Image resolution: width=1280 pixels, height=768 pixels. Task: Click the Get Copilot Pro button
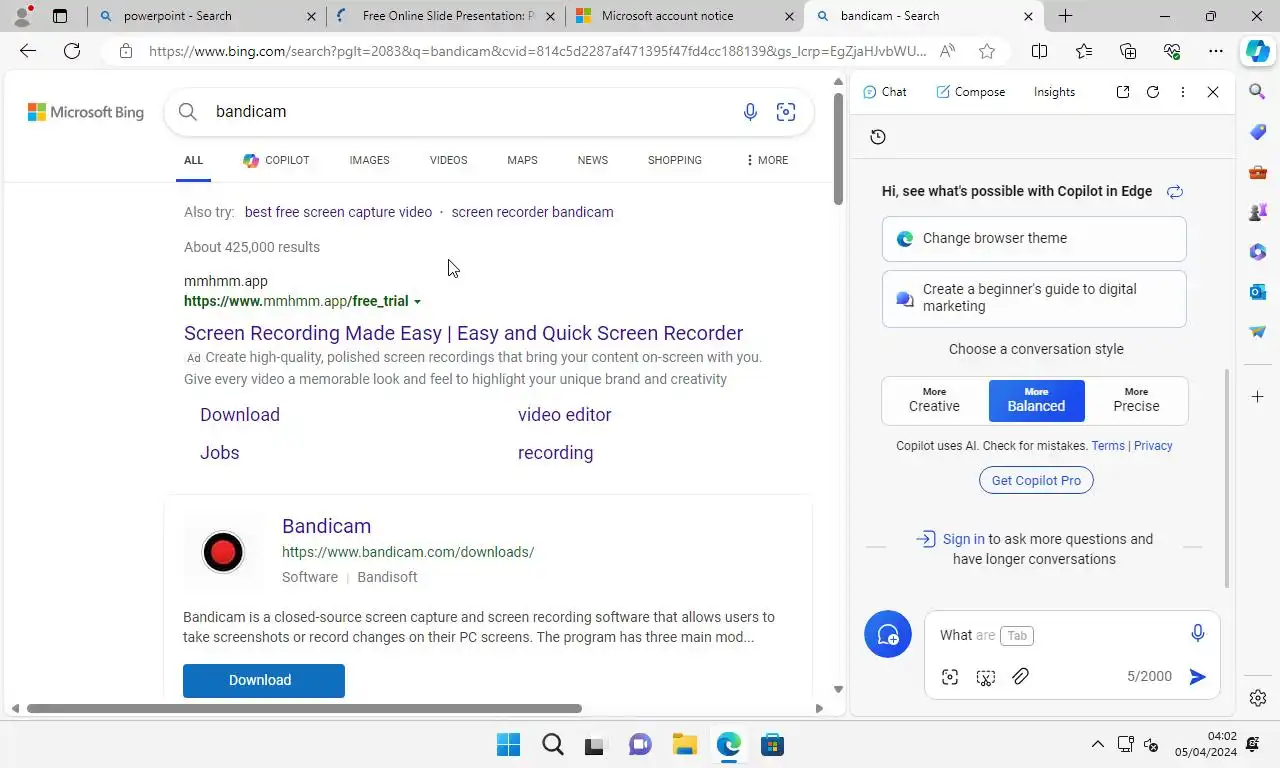(1036, 481)
